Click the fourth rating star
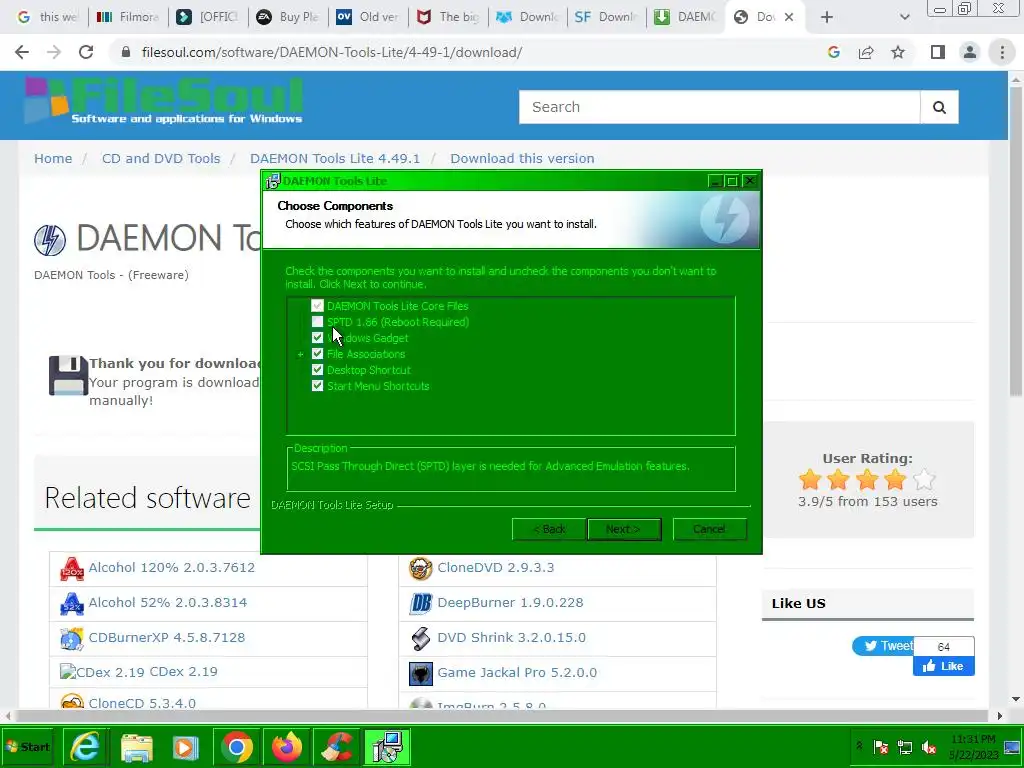 pyautogui.click(x=895, y=479)
